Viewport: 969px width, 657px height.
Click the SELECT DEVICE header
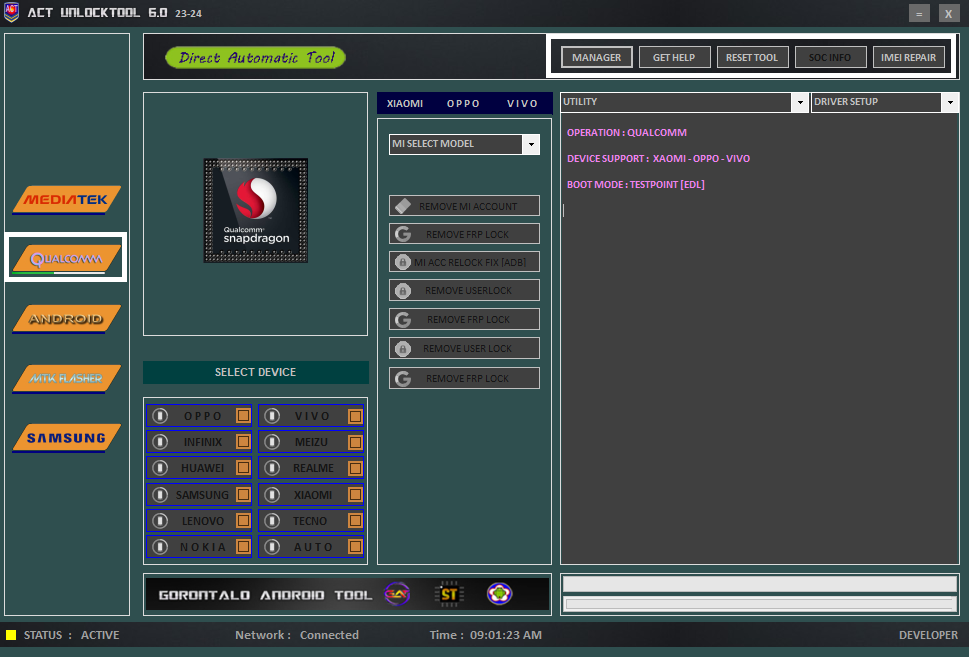click(256, 372)
